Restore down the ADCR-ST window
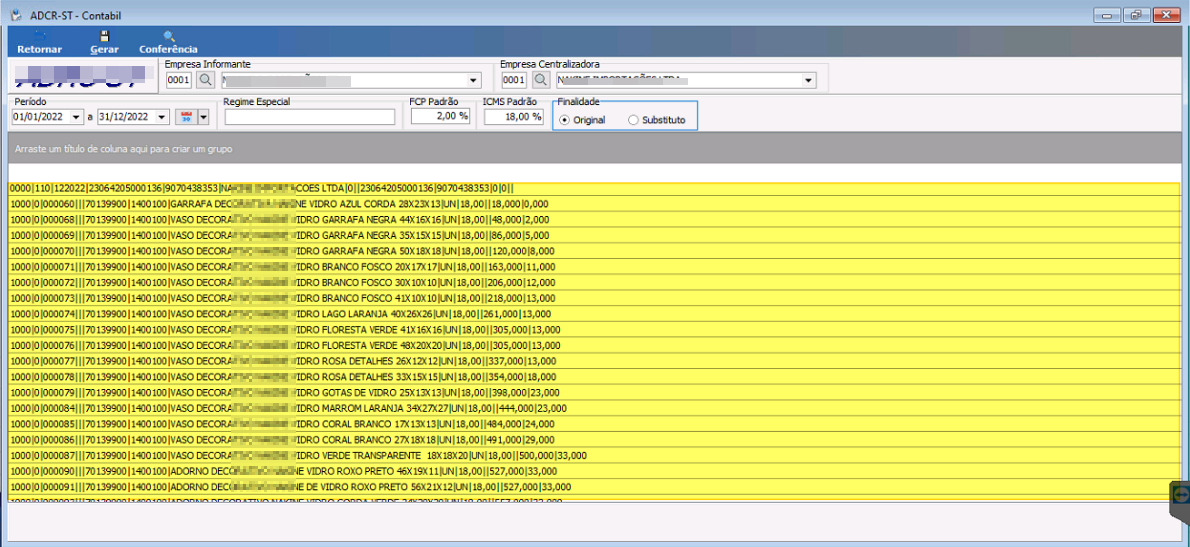The height and width of the screenshot is (547, 1190). point(1135,14)
